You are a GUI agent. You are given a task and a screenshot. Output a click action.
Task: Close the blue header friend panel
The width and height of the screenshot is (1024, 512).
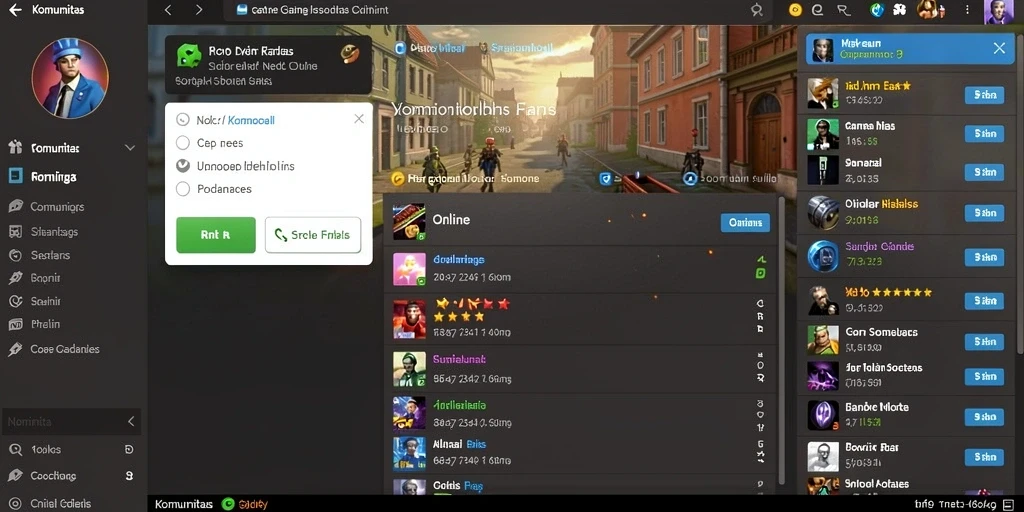tap(999, 48)
